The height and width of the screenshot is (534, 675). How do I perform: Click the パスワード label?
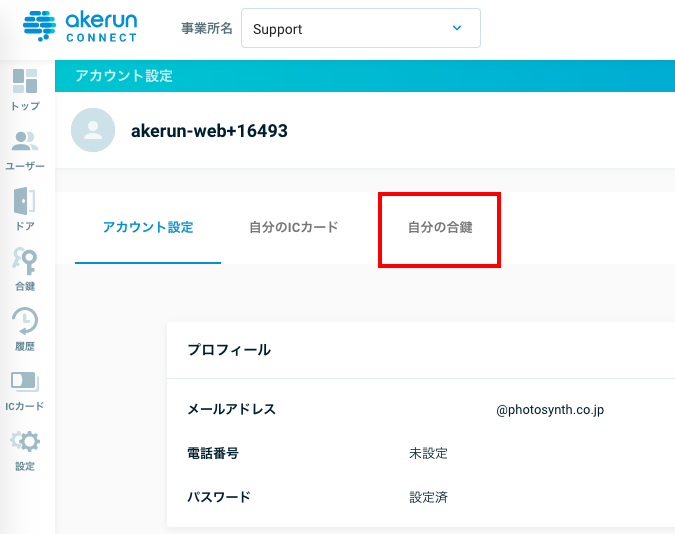coord(219,497)
